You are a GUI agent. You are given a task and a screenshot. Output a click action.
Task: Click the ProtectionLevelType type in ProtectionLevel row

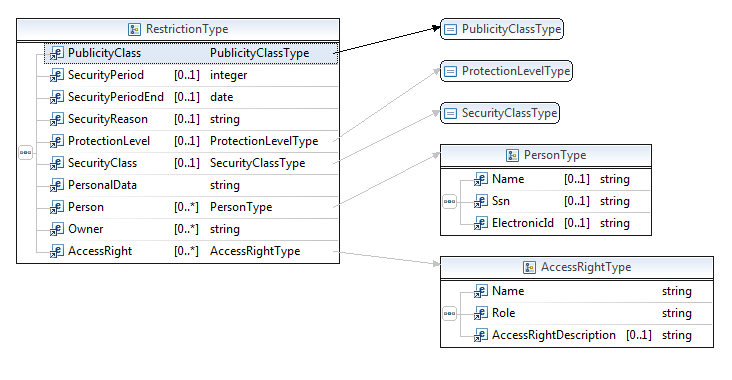pos(264,141)
